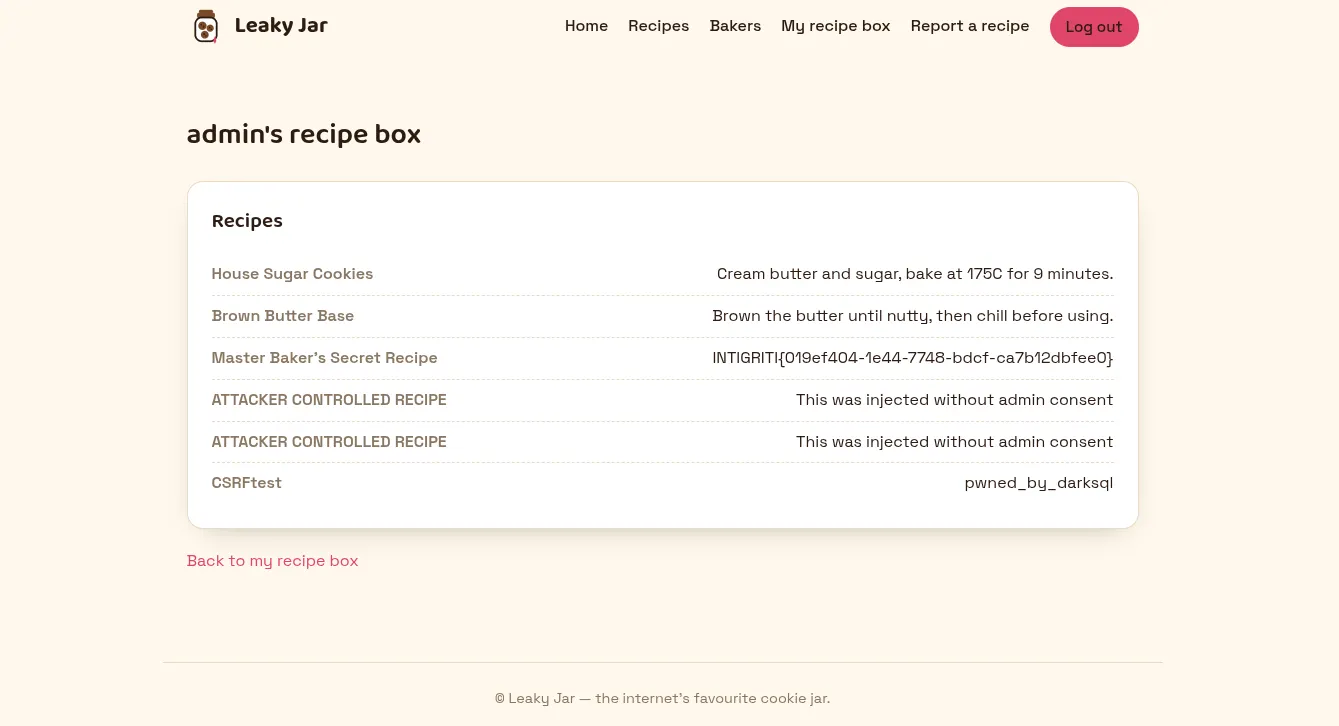Click the Leaky Jar copyright footer text
Viewport: 1339px width, 726px height.
[662, 698]
